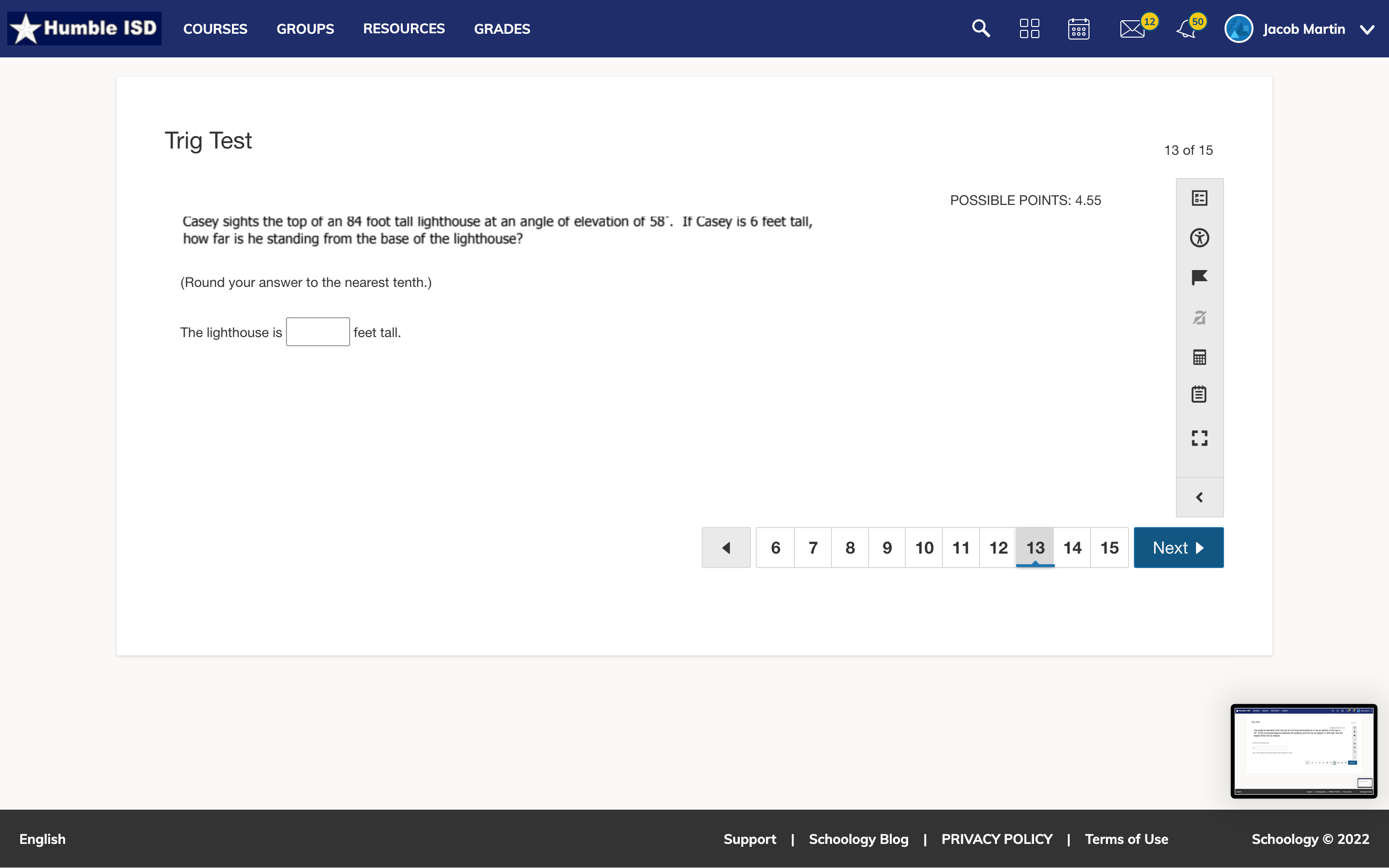
Task: Open the notepad tool
Action: click(1199, 394)
